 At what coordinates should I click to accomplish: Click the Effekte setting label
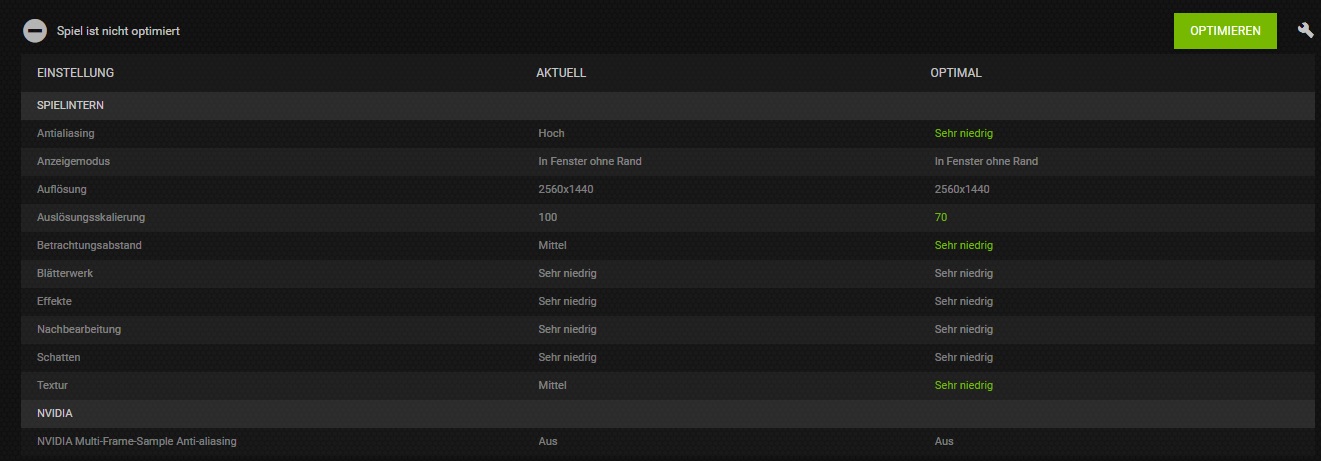click(x=54, y=301)
